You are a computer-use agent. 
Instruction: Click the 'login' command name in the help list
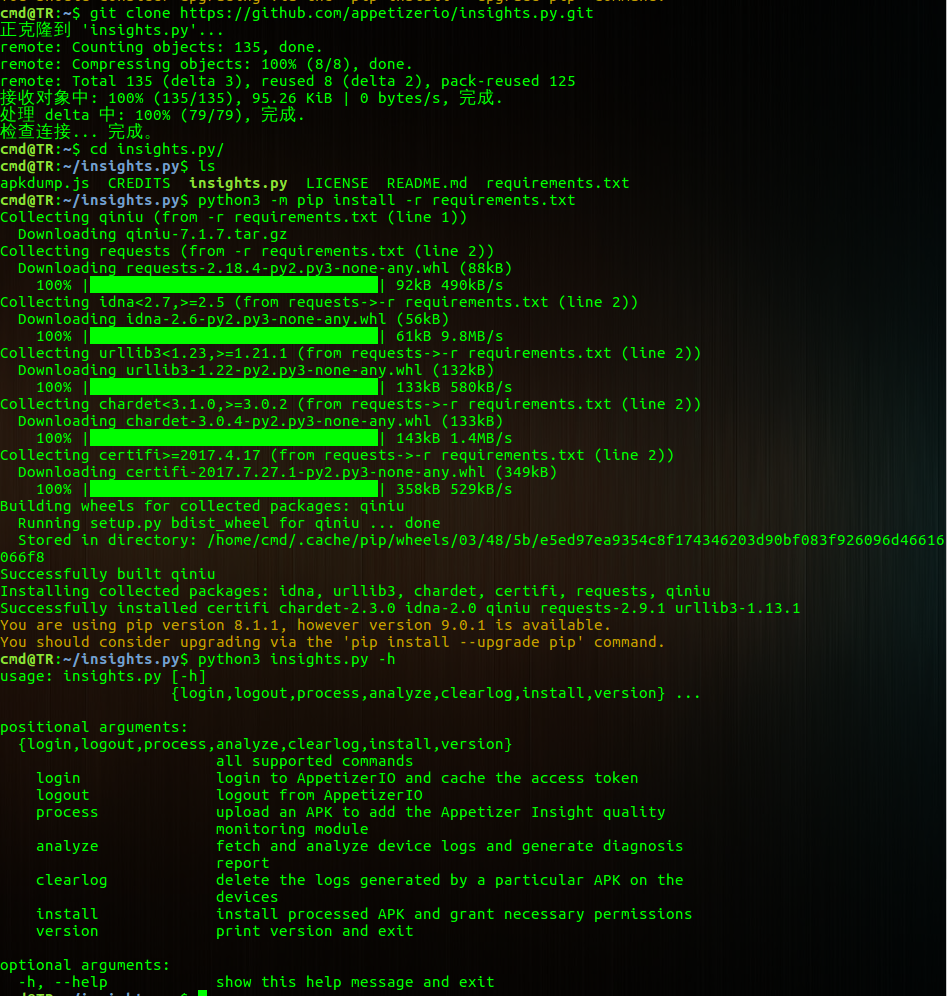pos(58,778)
